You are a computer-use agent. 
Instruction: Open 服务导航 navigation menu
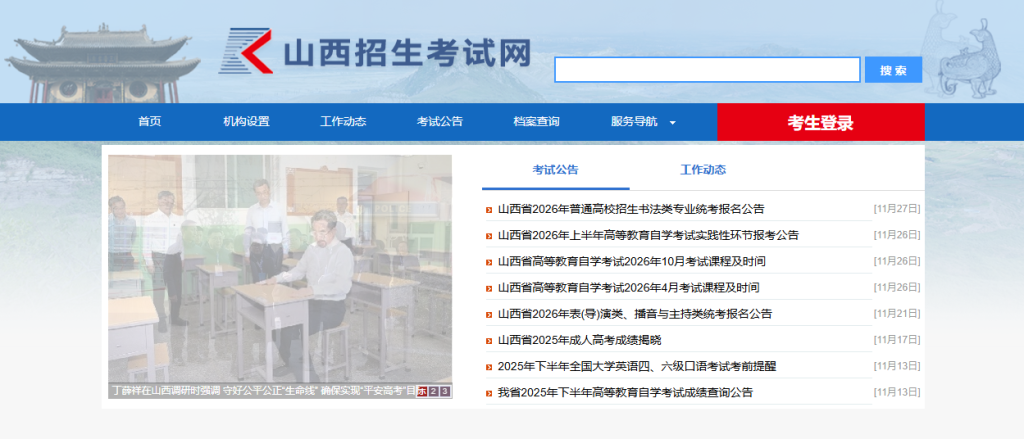point(634,122)
